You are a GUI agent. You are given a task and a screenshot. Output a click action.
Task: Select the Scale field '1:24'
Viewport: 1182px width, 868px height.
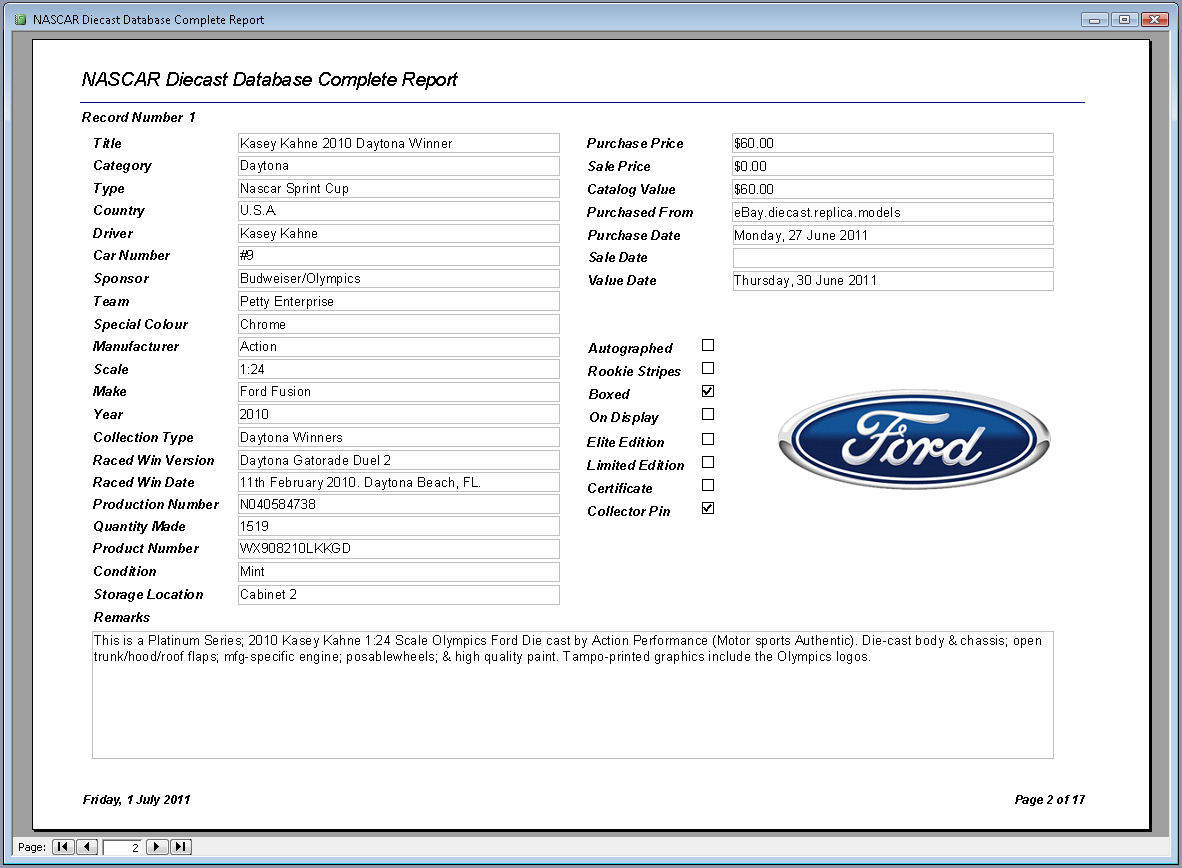tap(398, 370)
